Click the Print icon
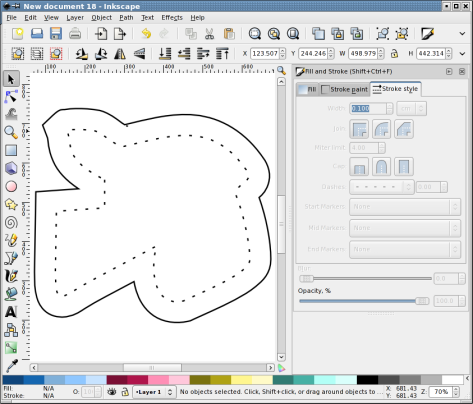This screenshot has height=404, width=473. pyautogui.click(x=75, y=34)
